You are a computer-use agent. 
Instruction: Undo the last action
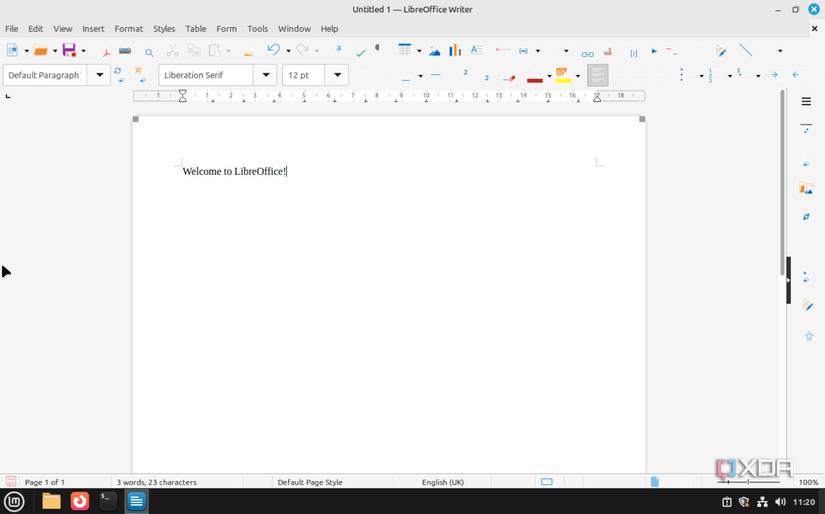point(274,50)
